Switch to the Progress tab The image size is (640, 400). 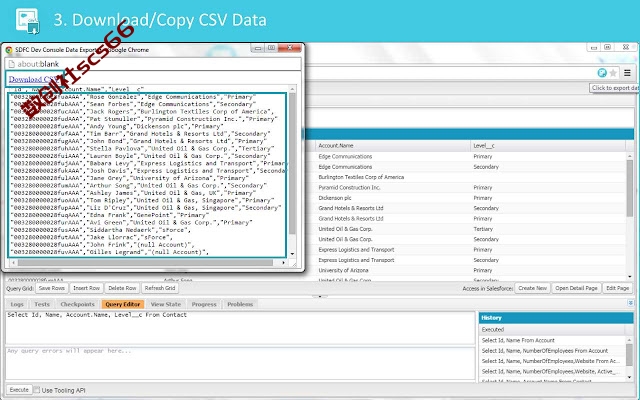(204, 304)
